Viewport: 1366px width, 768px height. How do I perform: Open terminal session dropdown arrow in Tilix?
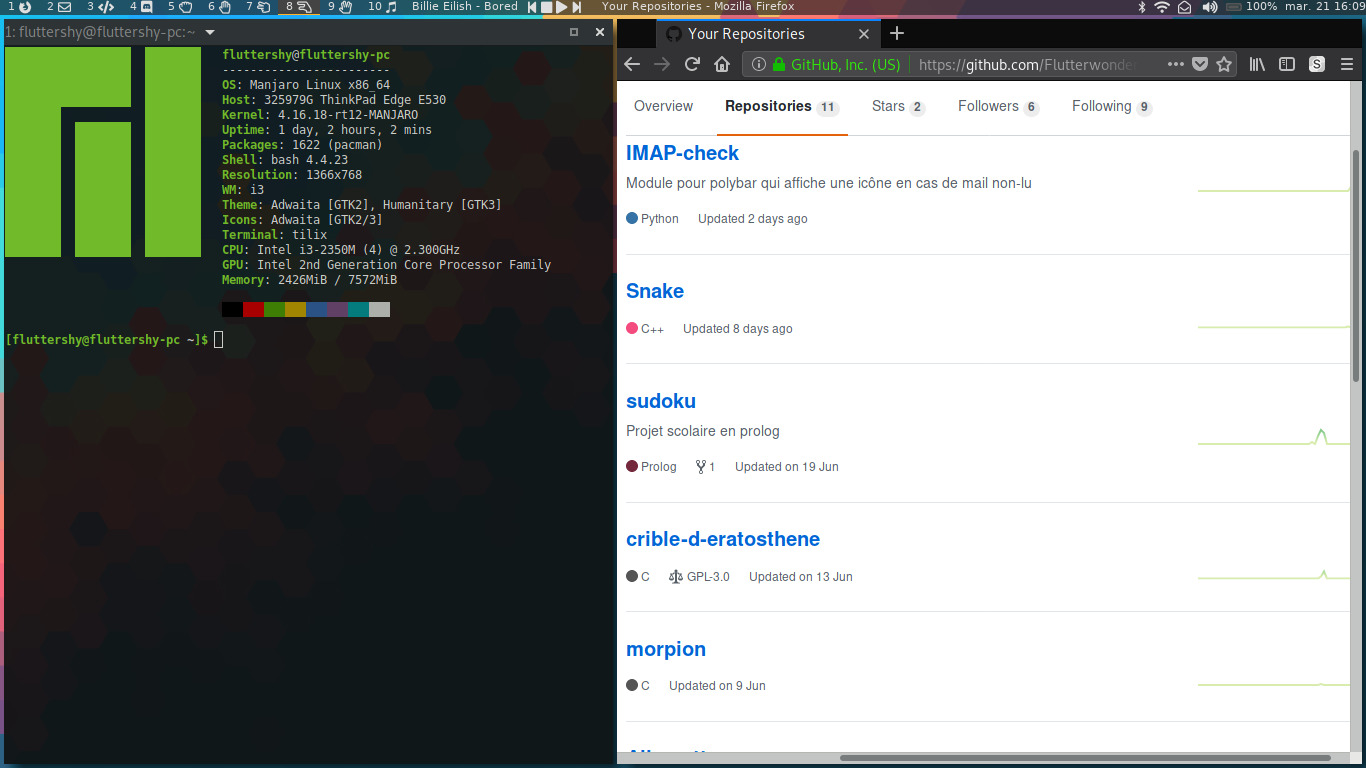click(210, 32)
